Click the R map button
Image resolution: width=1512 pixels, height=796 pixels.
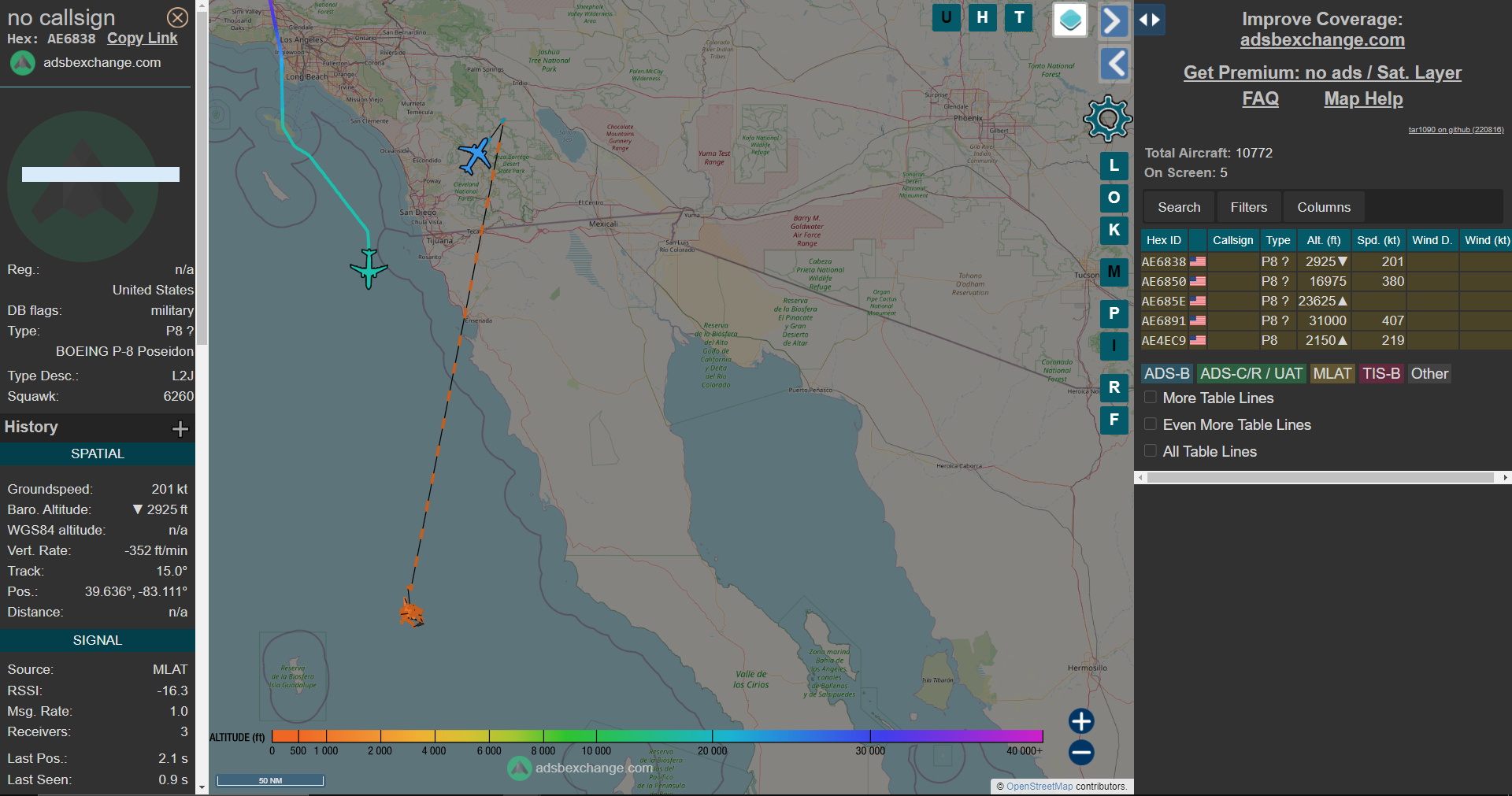(x=1114, y=387)
